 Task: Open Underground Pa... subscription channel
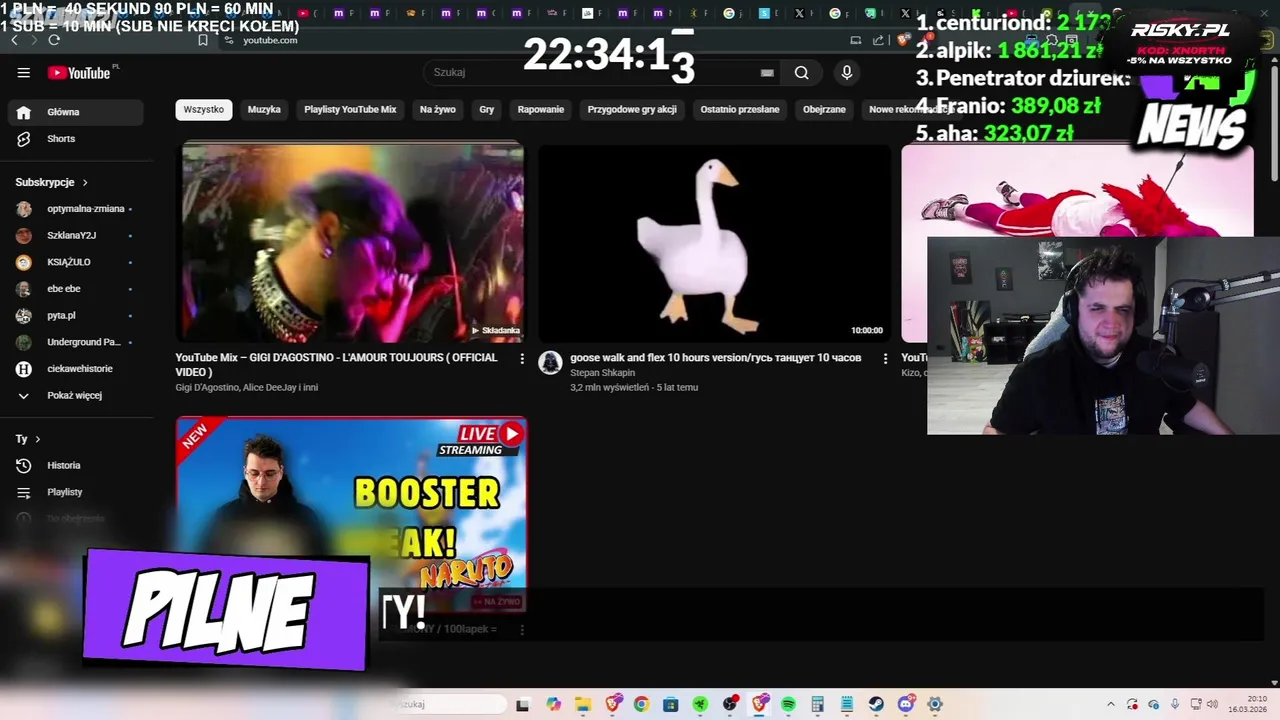76,342
